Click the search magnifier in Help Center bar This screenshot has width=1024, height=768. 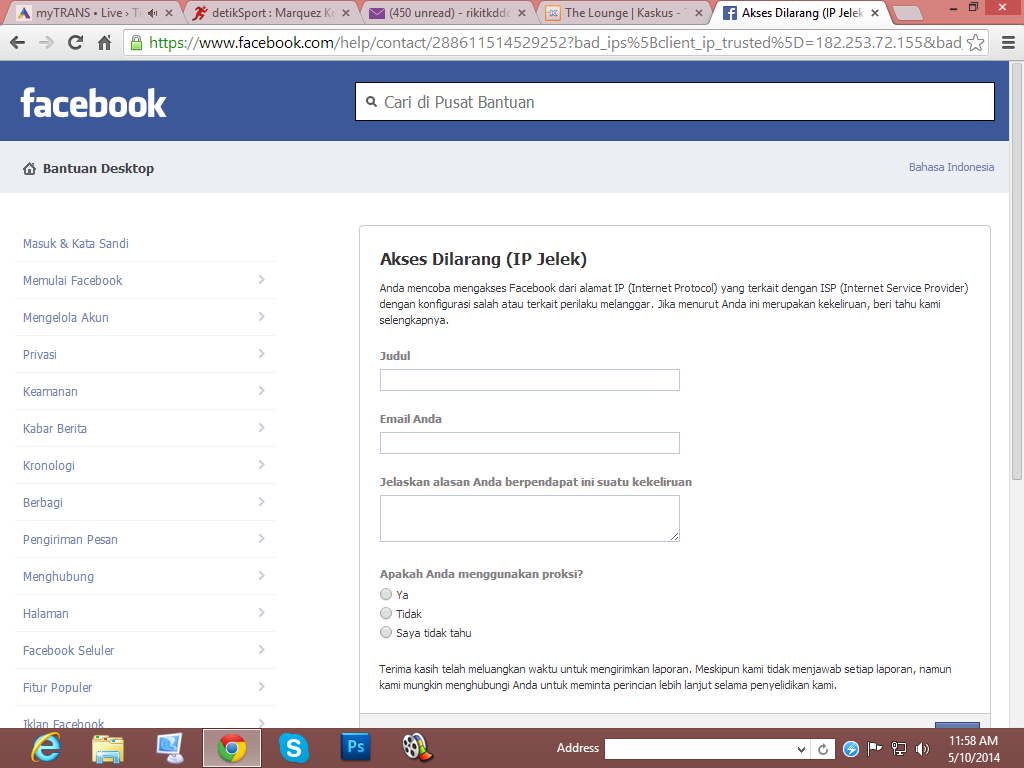tap(372, 102)
